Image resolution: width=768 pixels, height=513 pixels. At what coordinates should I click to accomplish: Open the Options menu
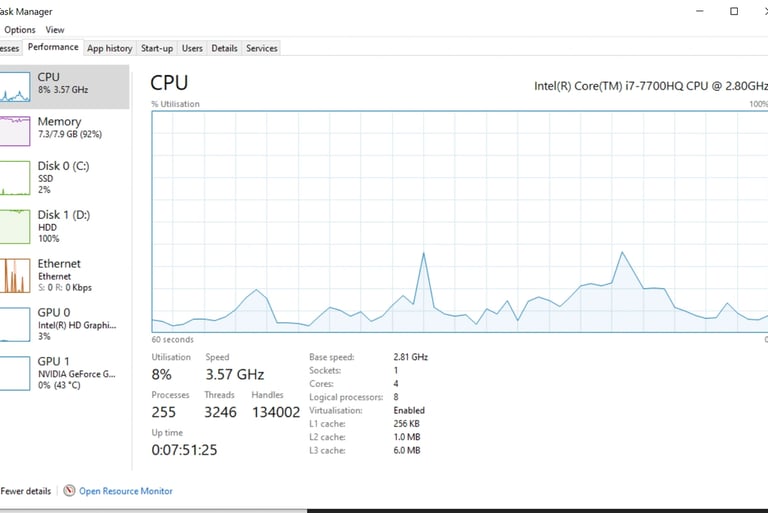tap(20, 30)
